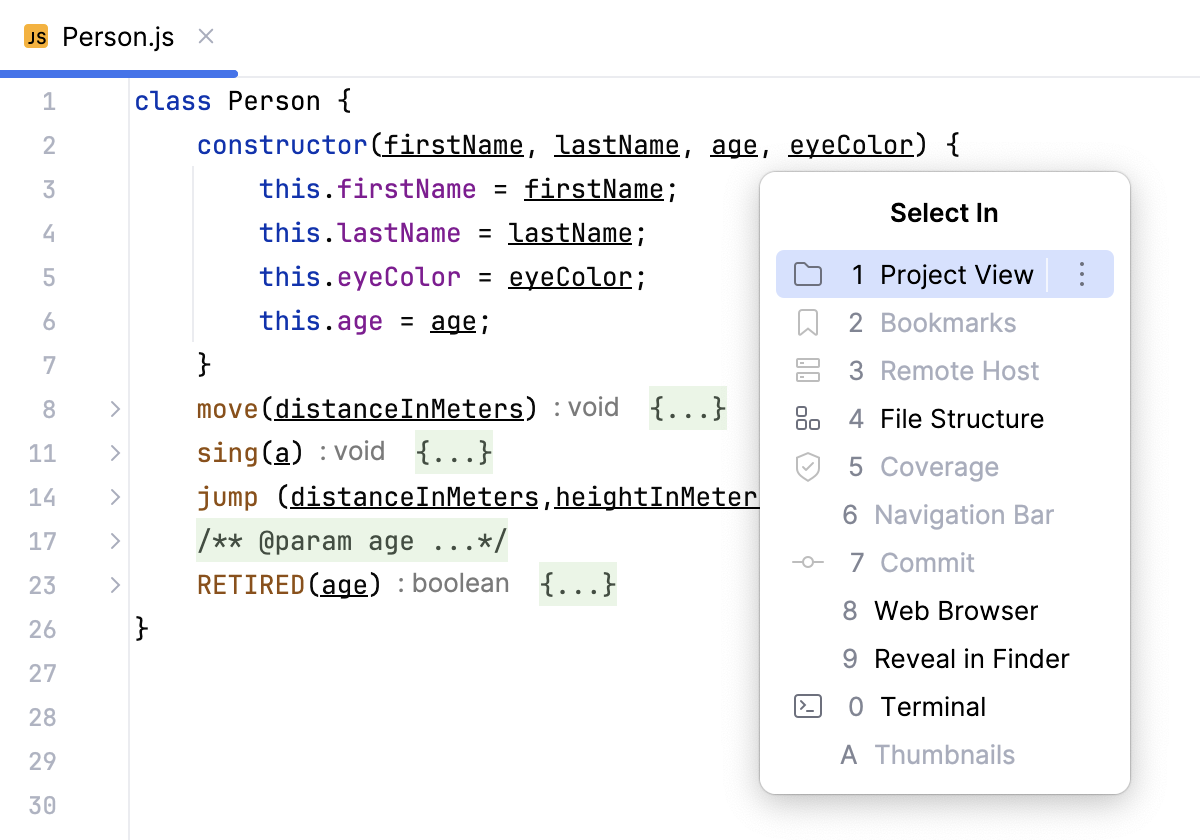The width and height of the screenshot is (1200, 840).
Task: Expand the folded RETIRED method
Action: (115, 585)
